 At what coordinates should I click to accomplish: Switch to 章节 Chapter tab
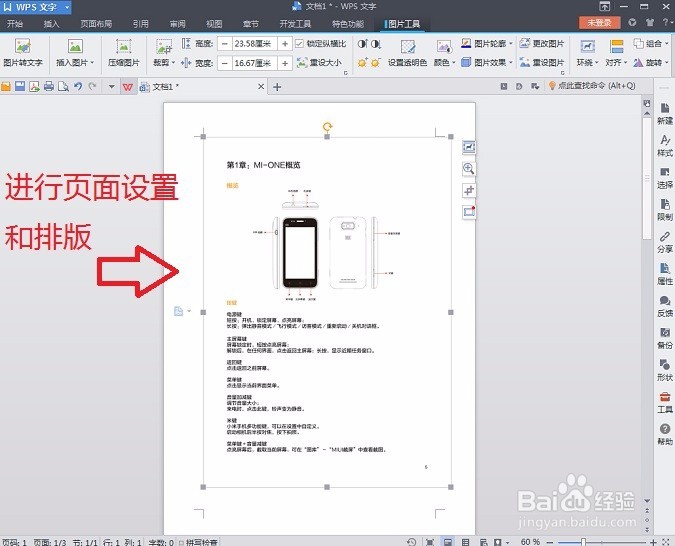pyautogui.click(x=251, y=24)
